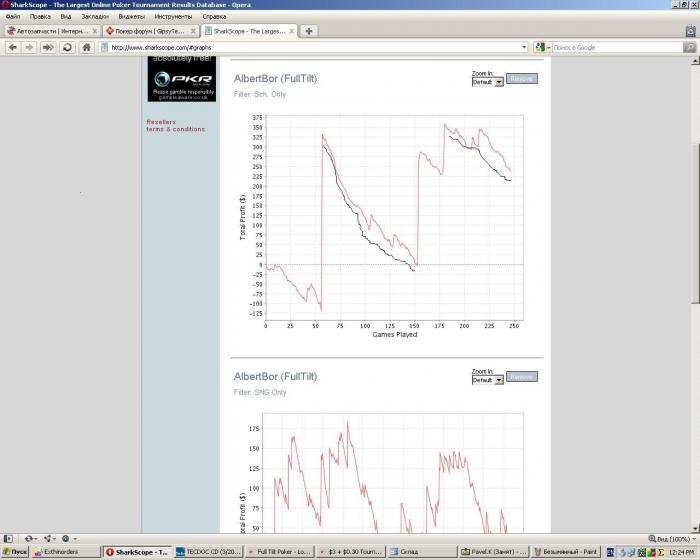700x560 pixels.
Task: Open closed tabs trash icon
Action: click(x=691, y=31)
